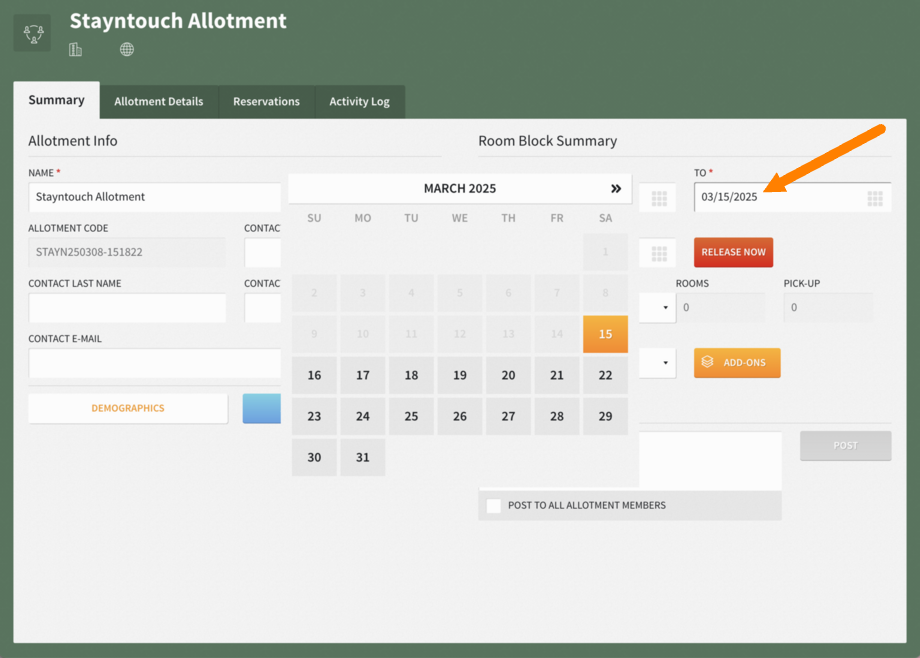Image resolution: width=920 pixels, height=658 pixels.
Task: Select March 29 in the calendar
Action: tap(606, 416)
